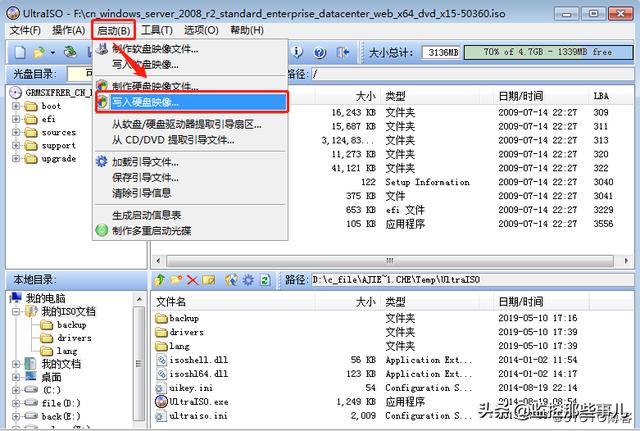Select 保存引导文件... menu entry

coord(190,178)
